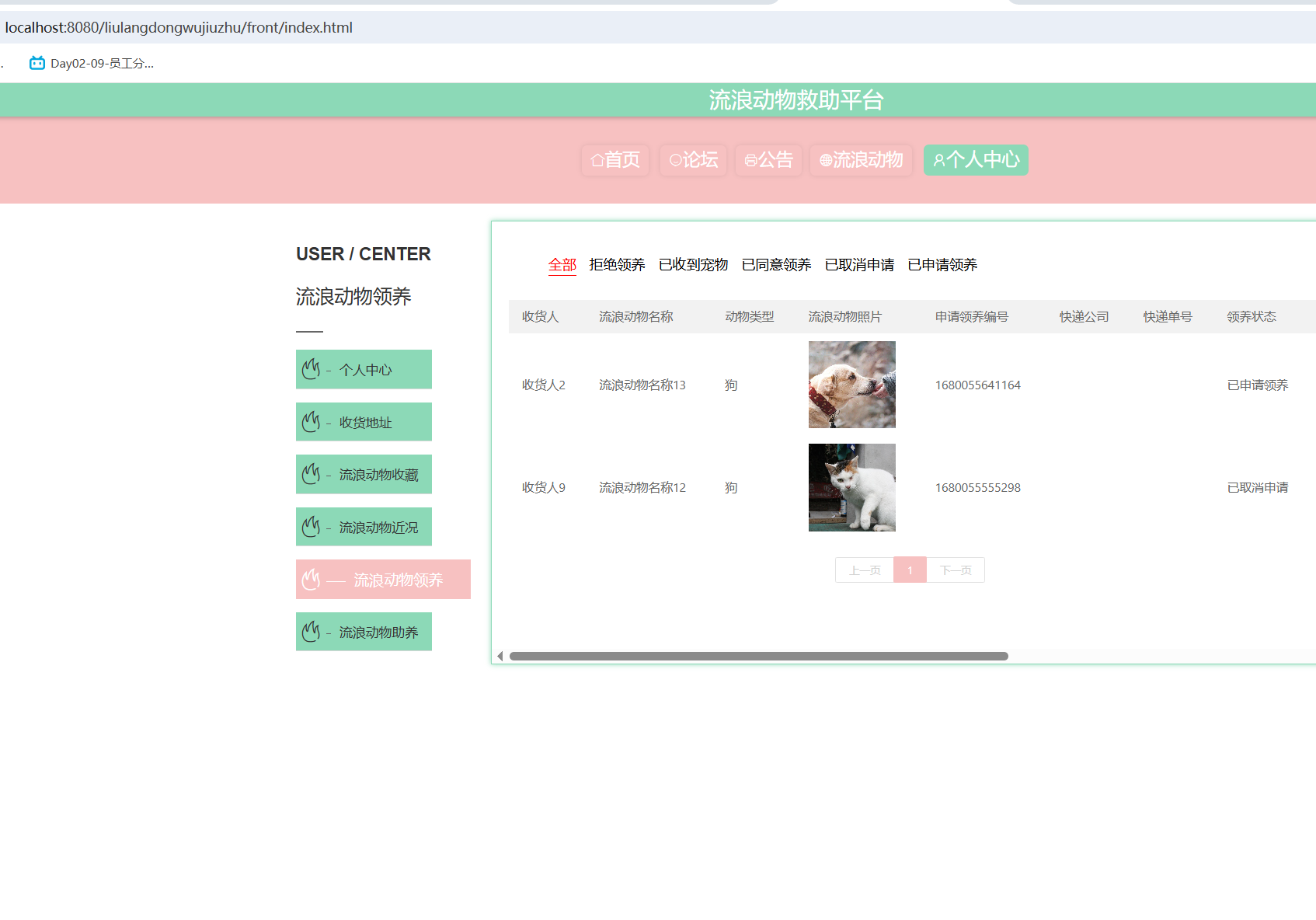Click the 流浪动物照片 column header
This screenshot has width=1316, height=920.
845,317
